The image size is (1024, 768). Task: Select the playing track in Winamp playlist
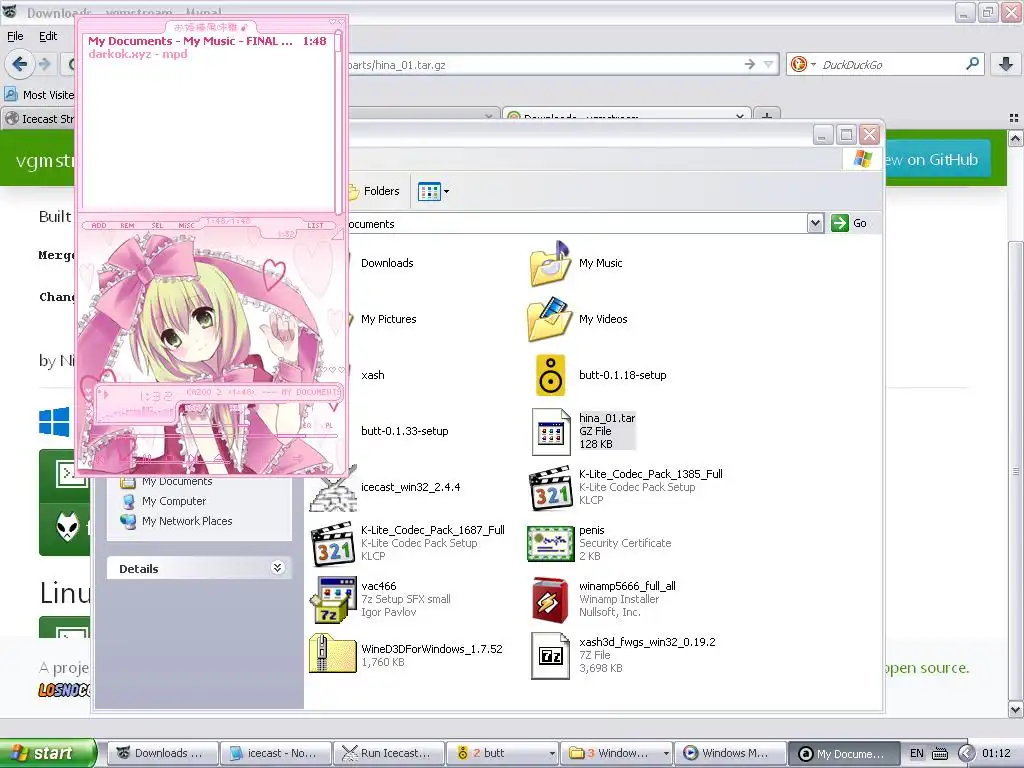pos(207,41)
